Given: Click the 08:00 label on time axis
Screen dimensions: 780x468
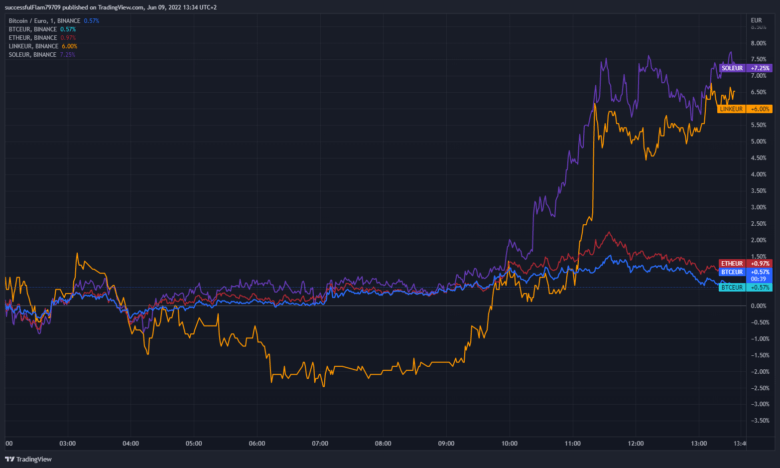Looking at the screenshot, I should [x=383, y=444].
